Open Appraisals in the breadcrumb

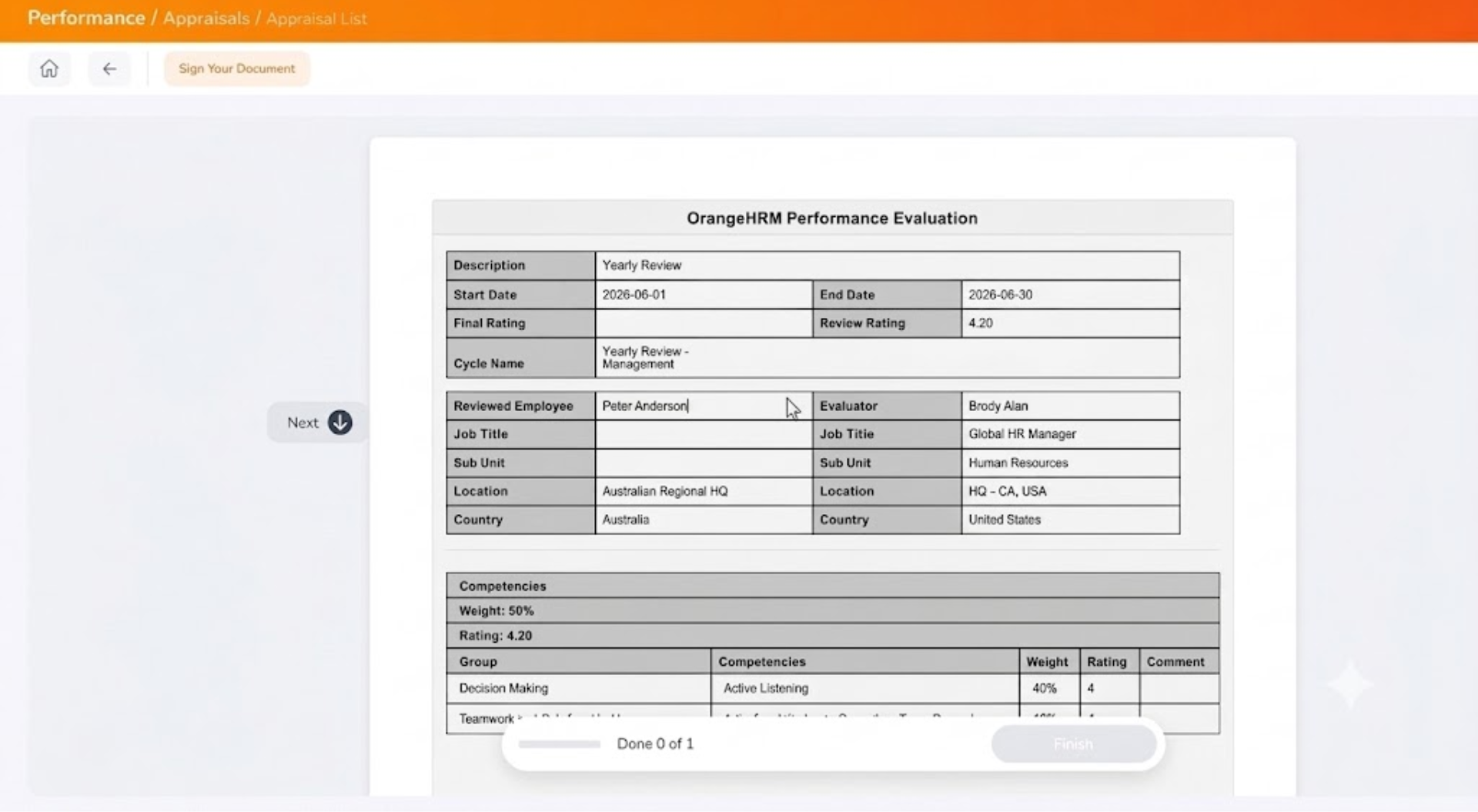206,18
